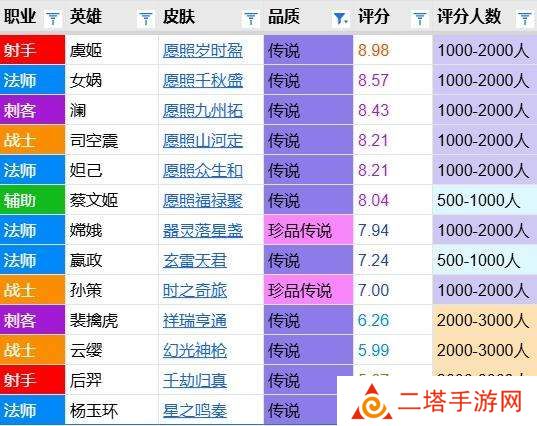Select the 司空震 hero cell
This screenshot has width=537, height=426.
point(112,140)
